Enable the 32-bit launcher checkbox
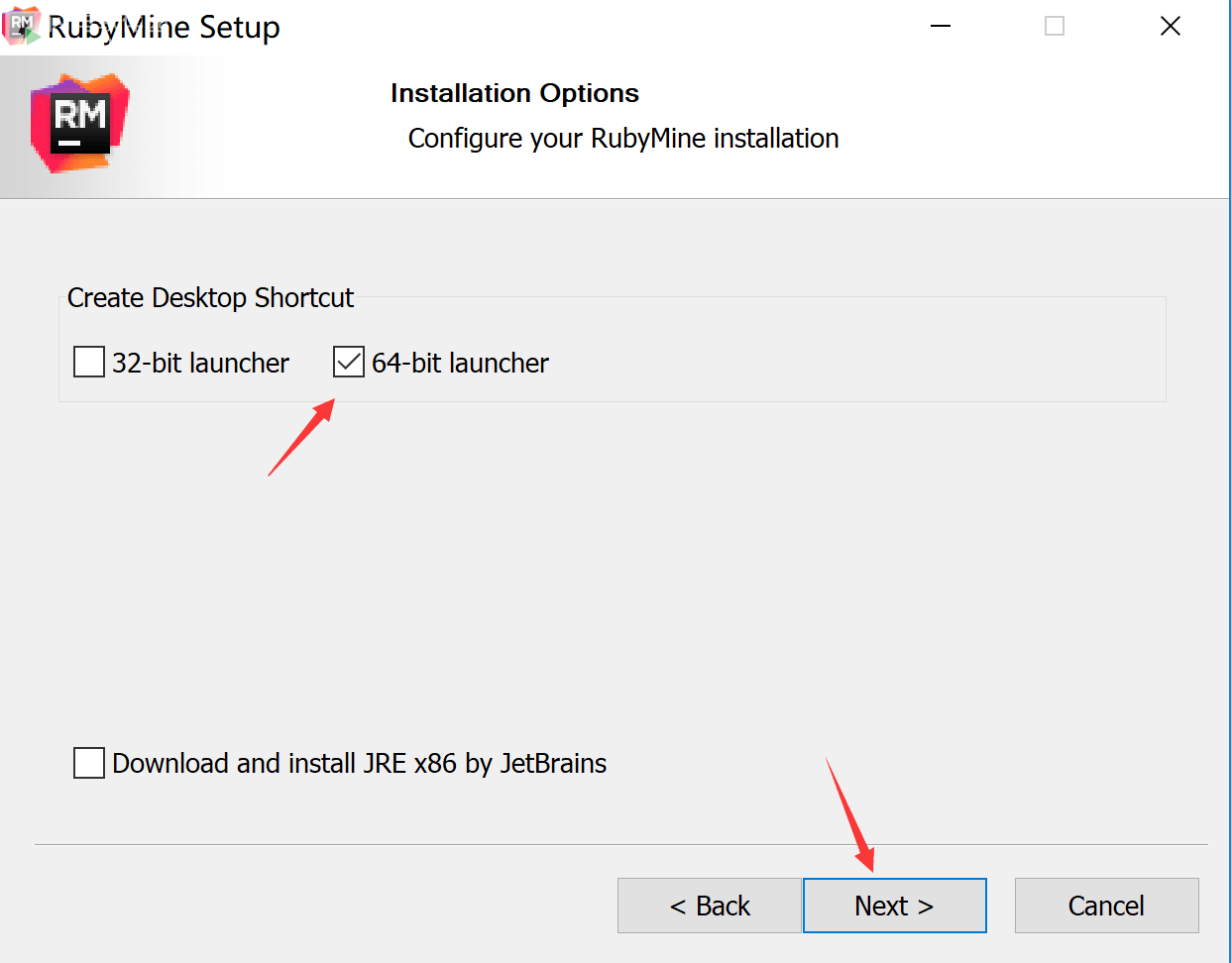This screenshot has width=1232, height=963. point(89,362)
